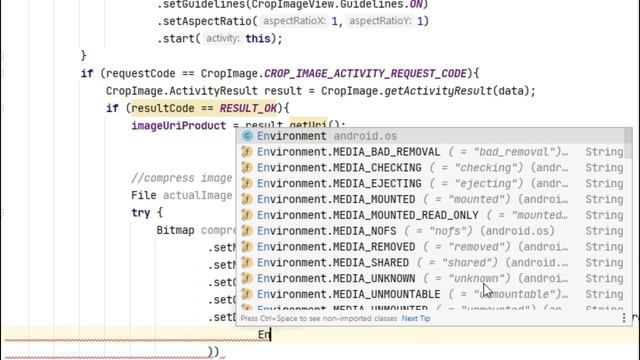Click field icon next to MEDIA_NOFS
The image size is (640, 360).
pos(247,231)
